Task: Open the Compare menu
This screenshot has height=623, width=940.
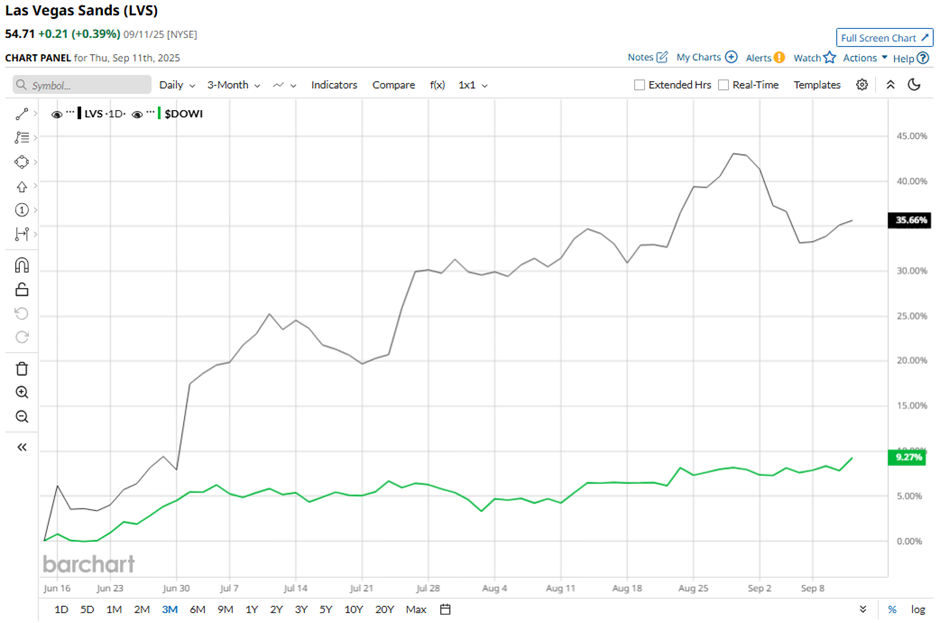Action: (393, 85)
